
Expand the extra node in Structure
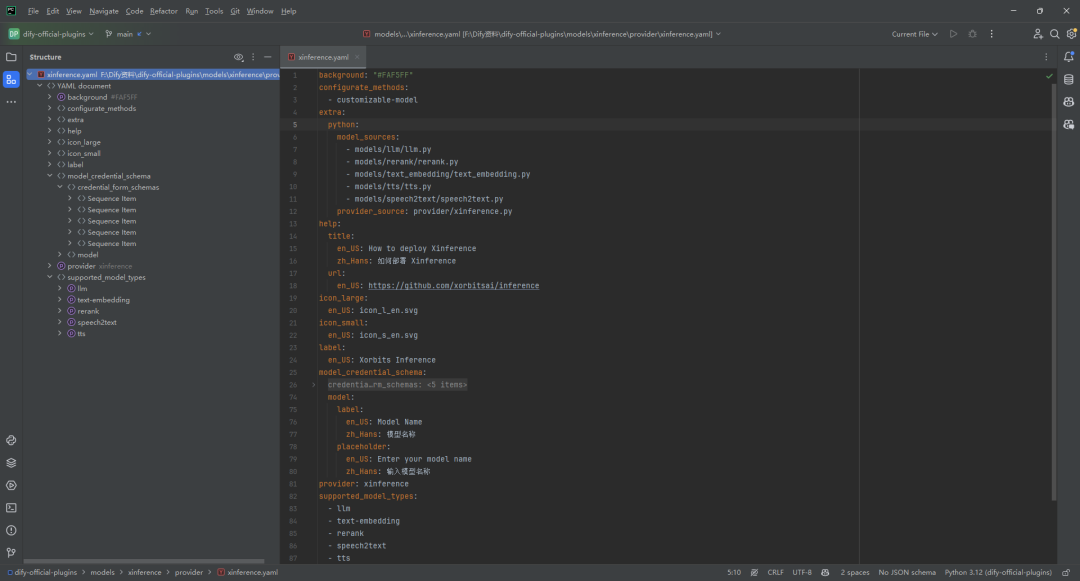(x=50, y=120)
